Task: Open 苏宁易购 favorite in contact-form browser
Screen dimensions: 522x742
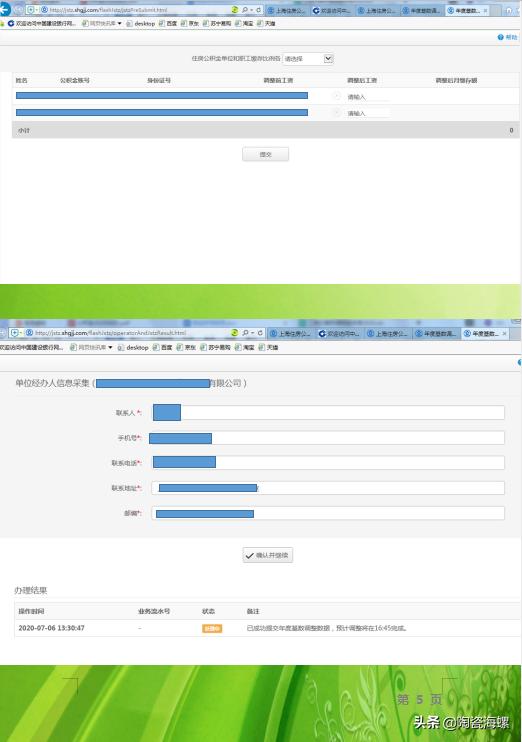Action: tap(215, 347)
